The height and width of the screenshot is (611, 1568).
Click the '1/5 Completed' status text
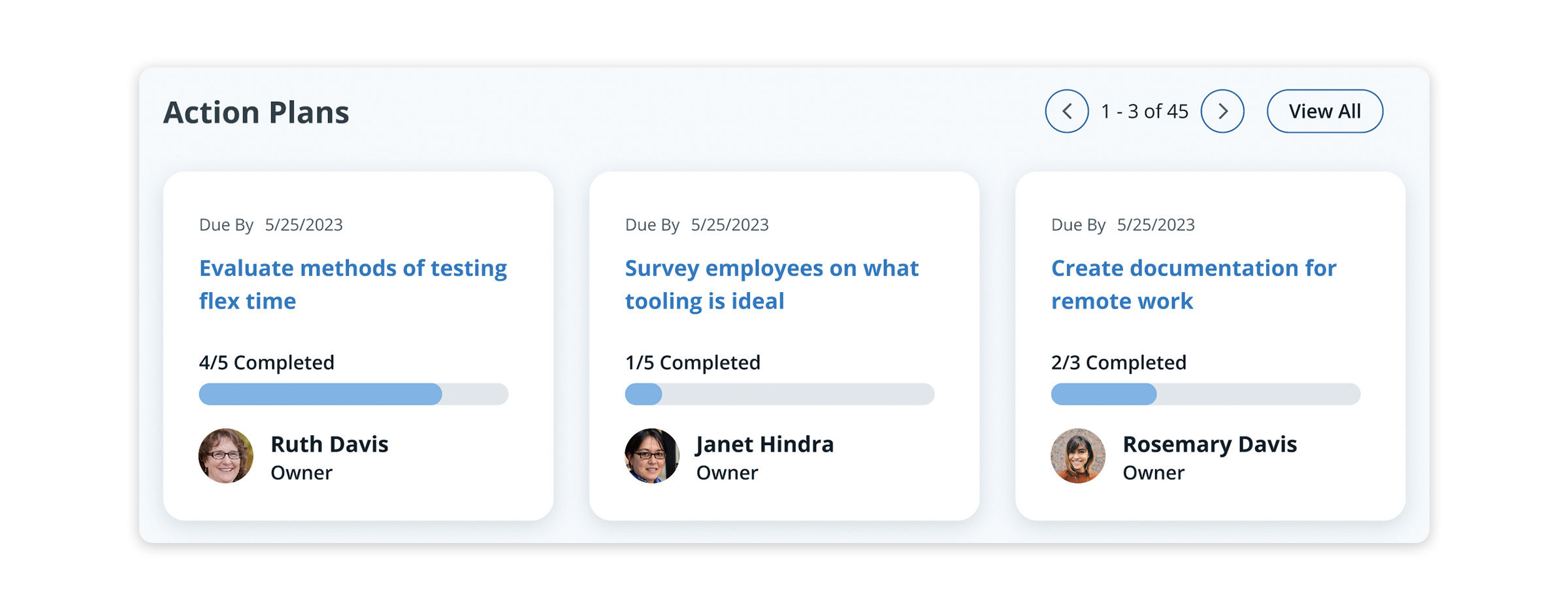pos(693,363)
